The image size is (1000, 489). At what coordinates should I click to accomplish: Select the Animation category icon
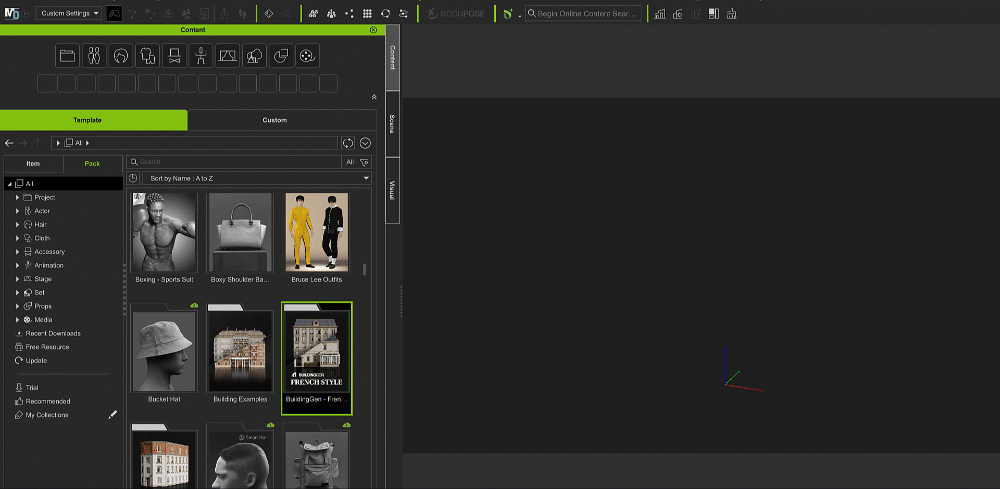coord(201,56)
